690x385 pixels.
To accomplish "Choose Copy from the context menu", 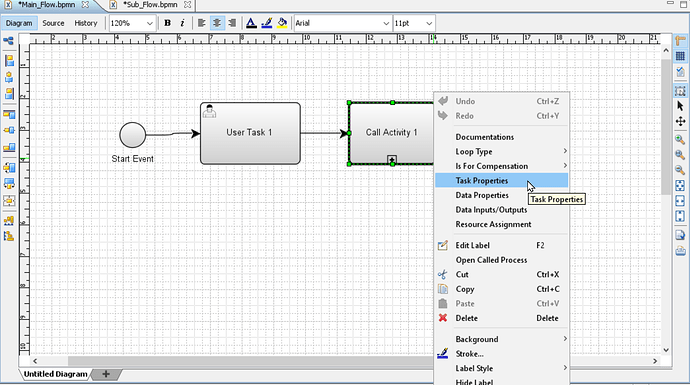I will (502, 289).
